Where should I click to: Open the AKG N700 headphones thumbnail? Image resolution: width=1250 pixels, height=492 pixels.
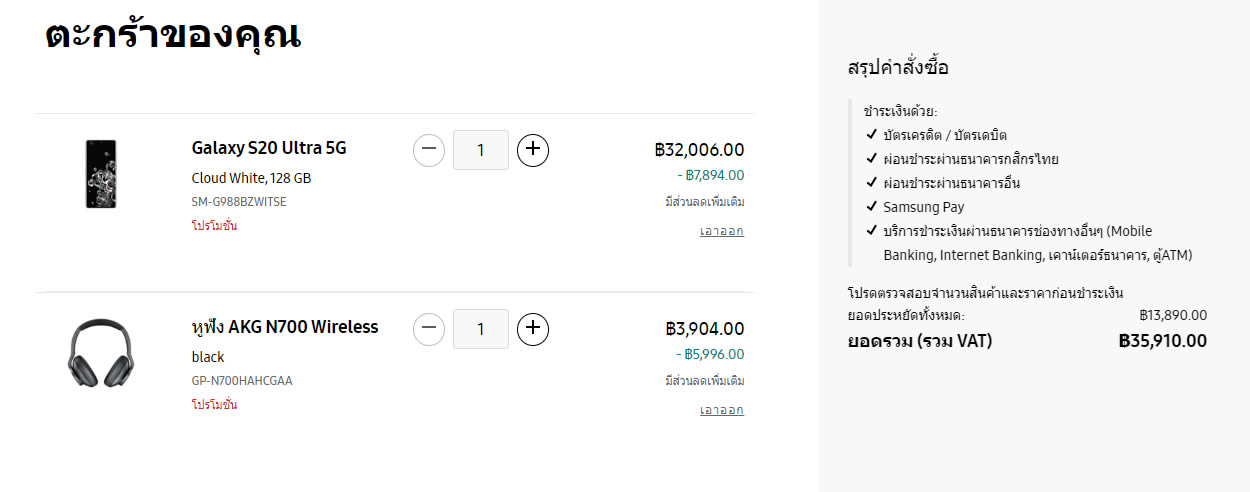pos(101,353)
